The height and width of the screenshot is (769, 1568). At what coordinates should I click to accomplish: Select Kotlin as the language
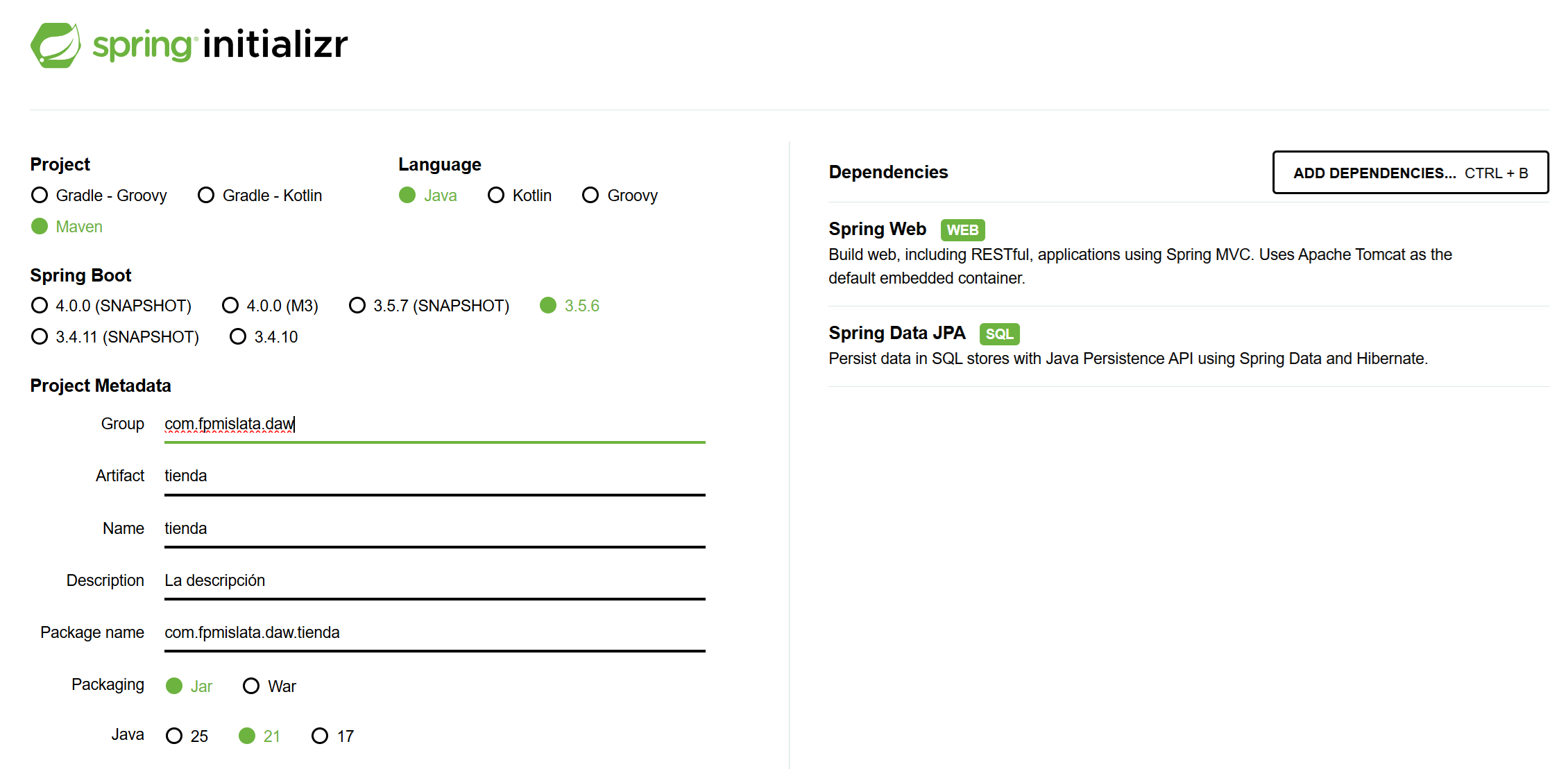pos(496,196)
